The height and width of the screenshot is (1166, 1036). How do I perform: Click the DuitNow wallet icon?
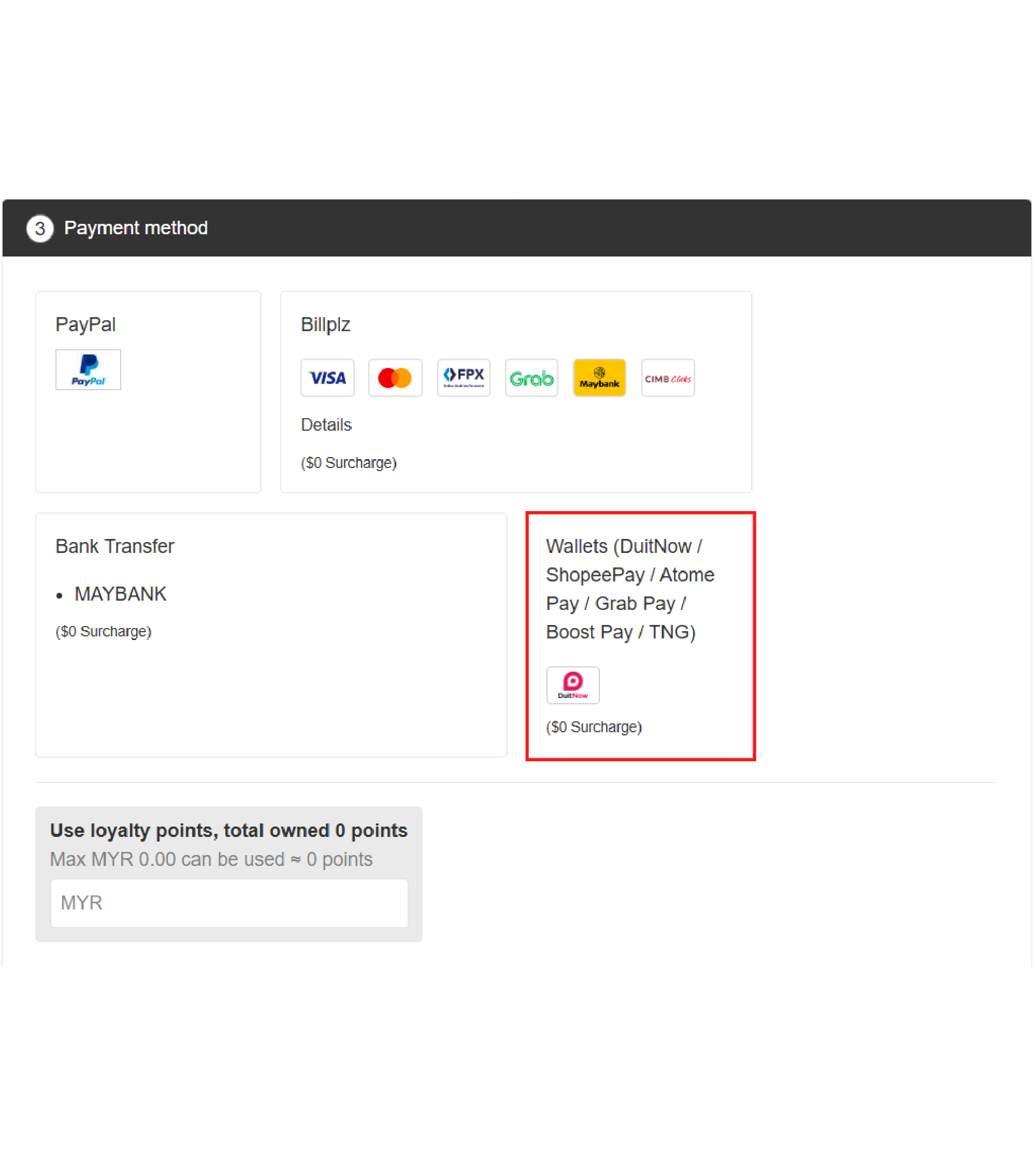click(x=573, y=686)
